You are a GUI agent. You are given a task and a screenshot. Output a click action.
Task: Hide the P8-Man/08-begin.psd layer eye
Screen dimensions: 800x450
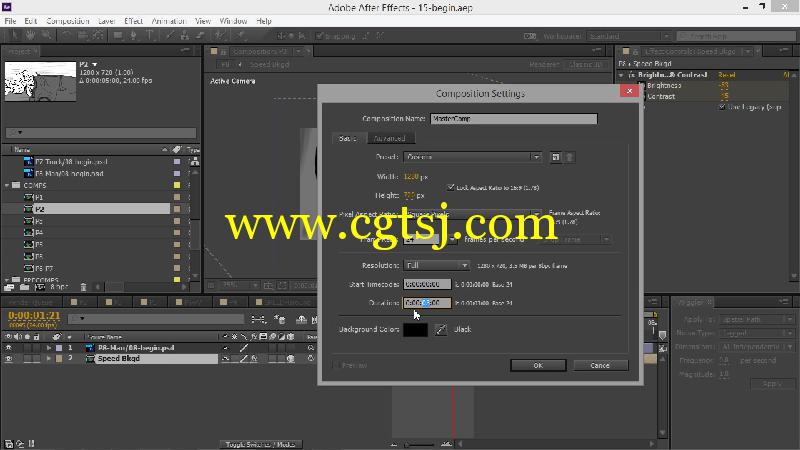tap(9, 347)
